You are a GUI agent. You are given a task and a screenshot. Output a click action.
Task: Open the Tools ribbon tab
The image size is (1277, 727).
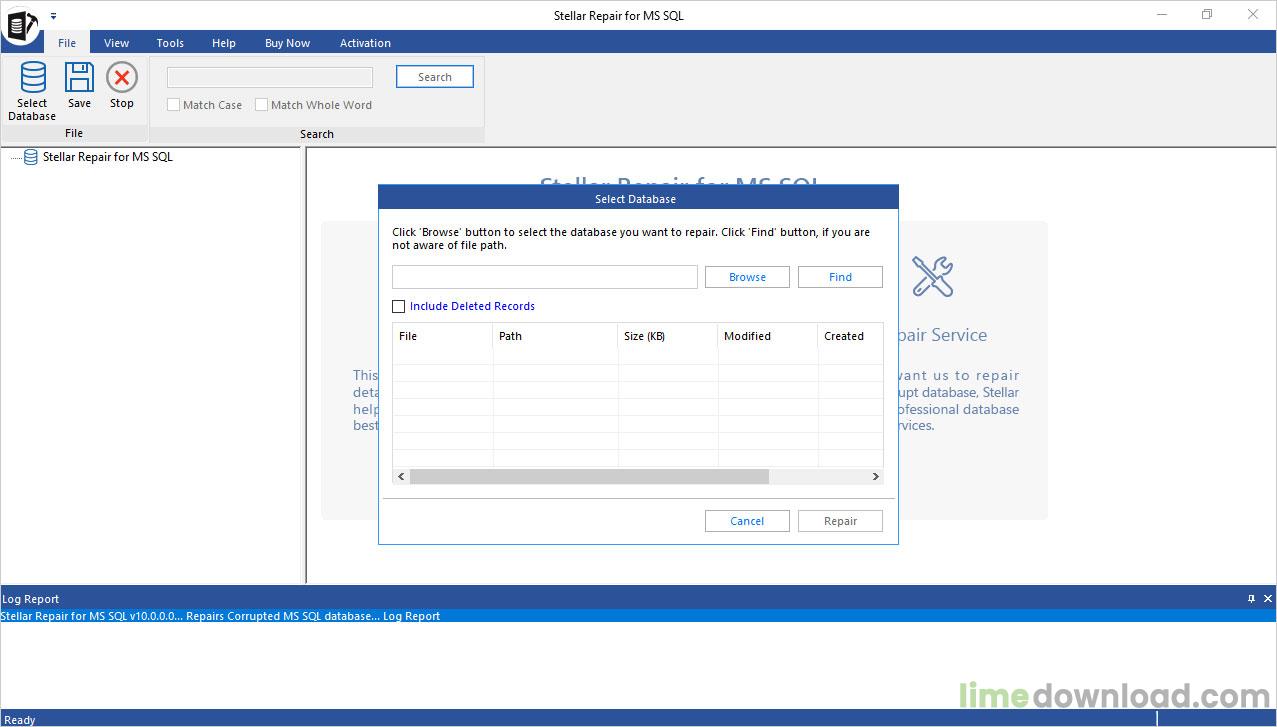coord(170,43)
